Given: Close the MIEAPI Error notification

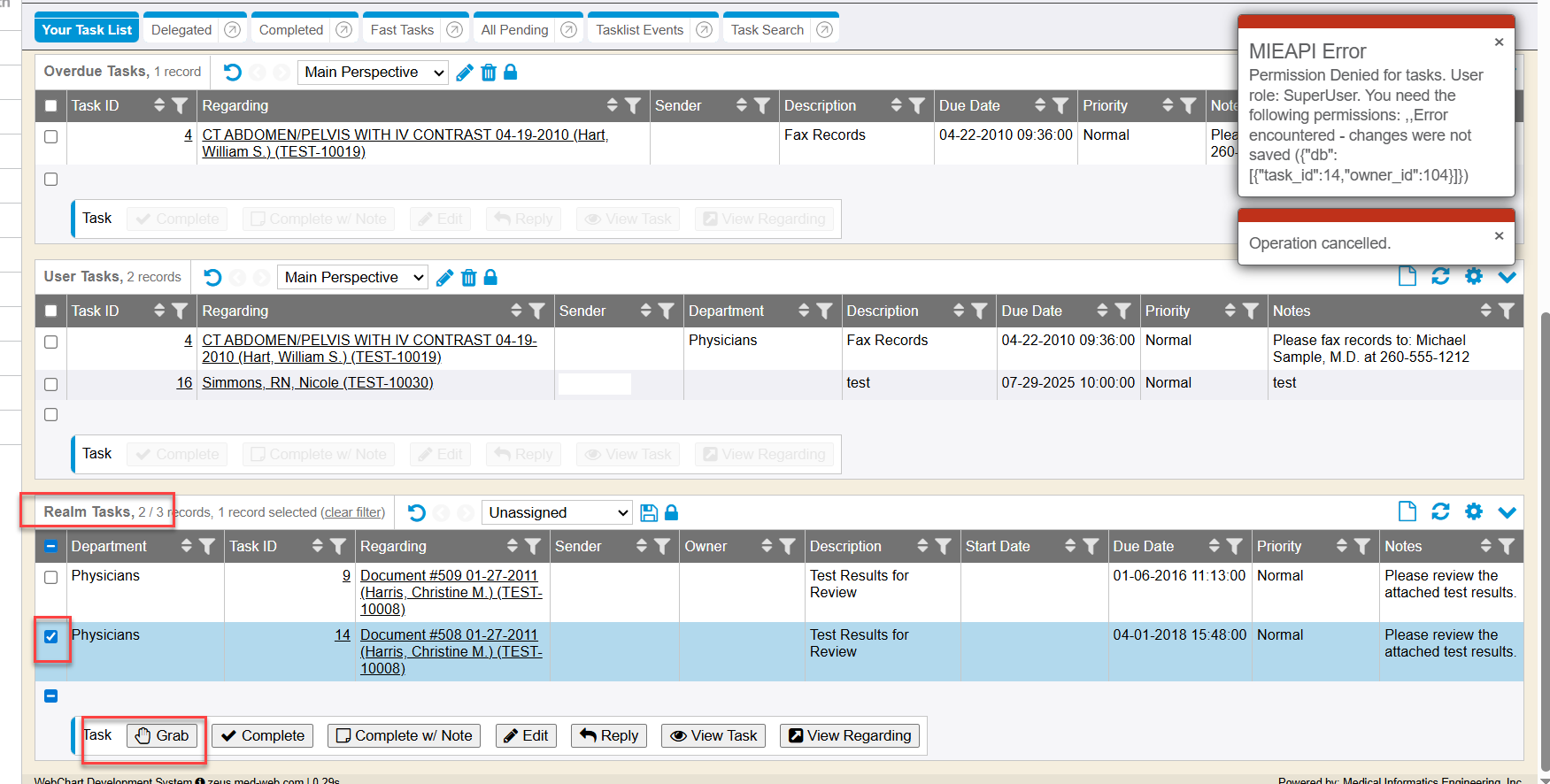Looking at the screenshot, I should [1499, 42].
